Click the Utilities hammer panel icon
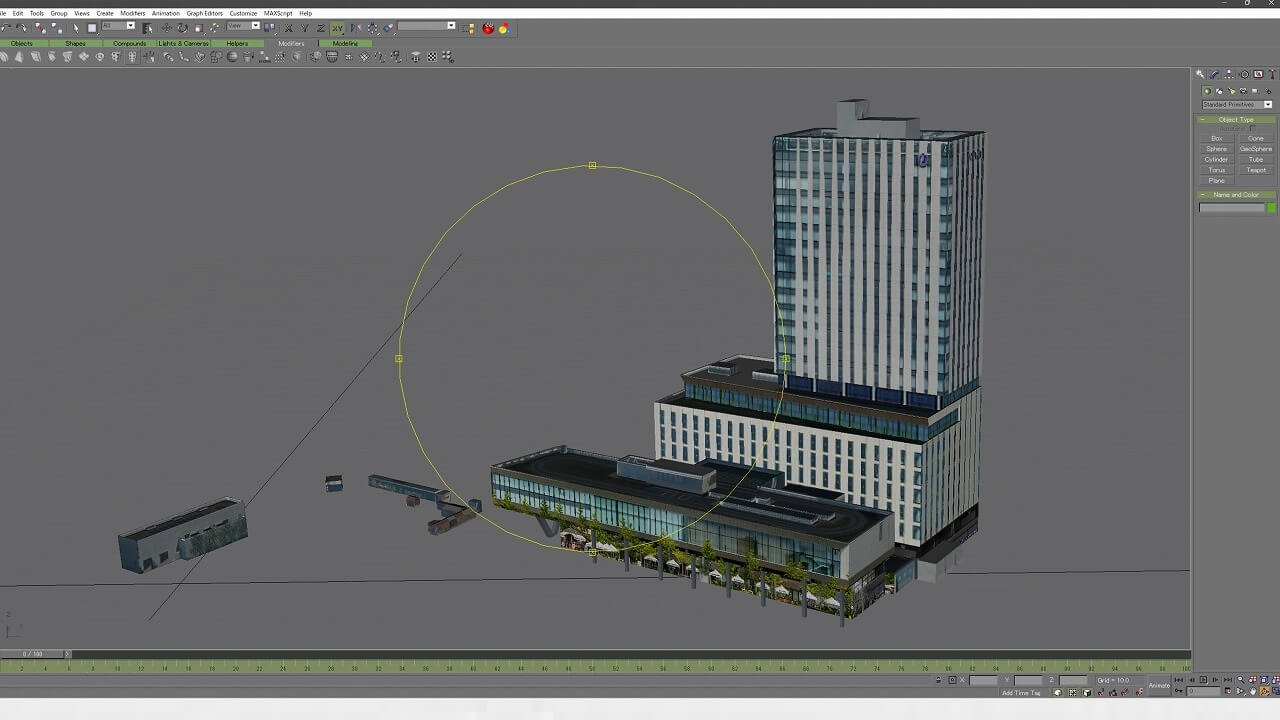Screen dimensions: 1280x720 click(x=1271, y=74)
